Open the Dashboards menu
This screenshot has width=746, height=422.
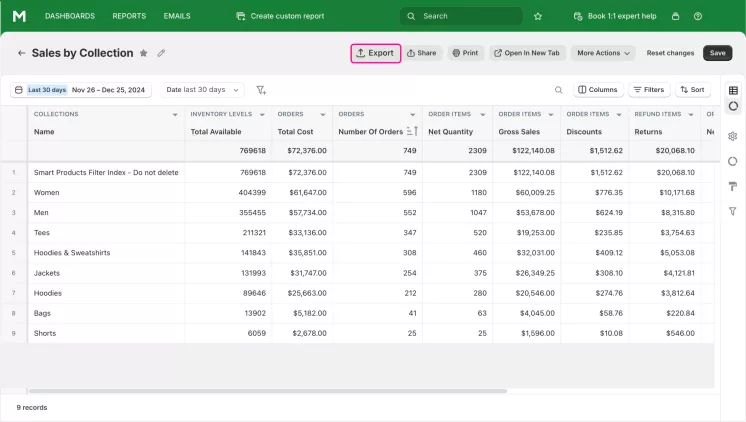[70, 16]
